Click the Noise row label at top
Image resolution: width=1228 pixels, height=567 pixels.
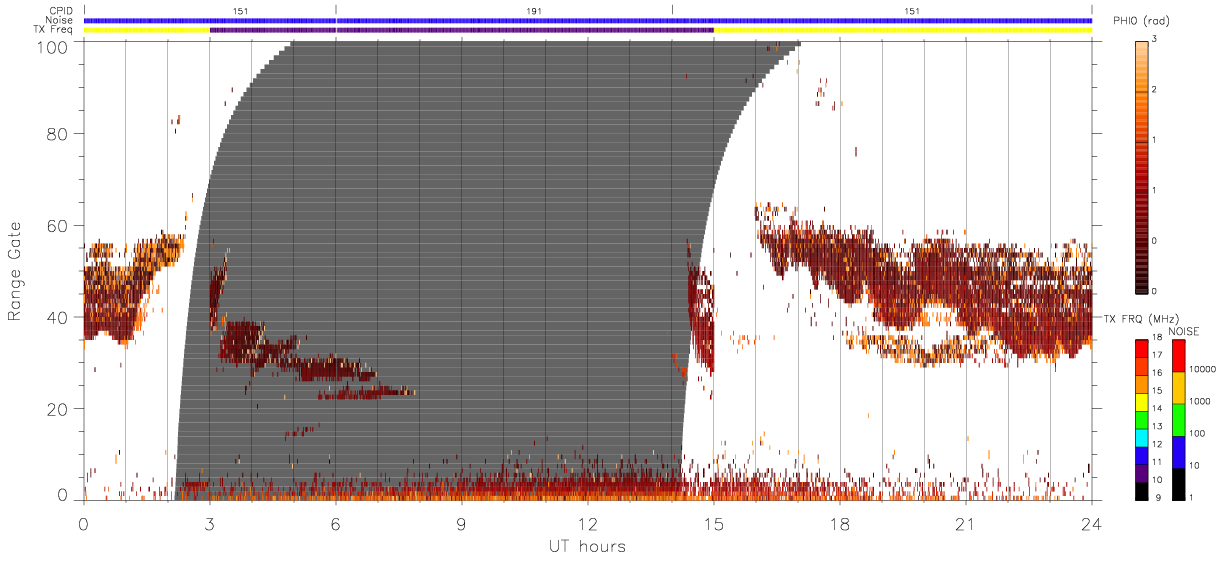[x=60, y=20]
